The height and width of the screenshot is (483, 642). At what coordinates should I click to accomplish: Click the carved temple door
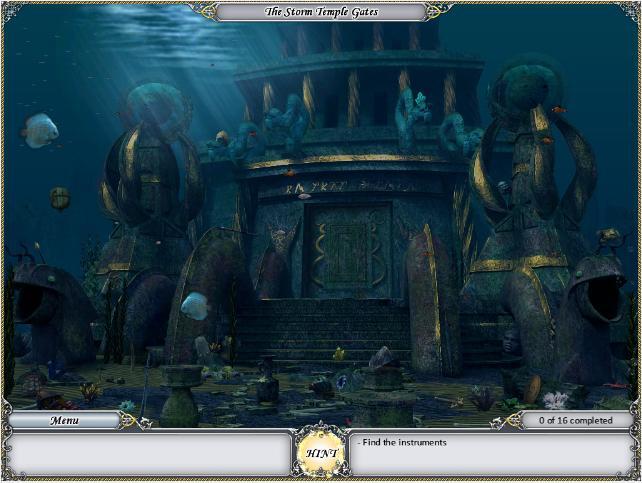348,251
